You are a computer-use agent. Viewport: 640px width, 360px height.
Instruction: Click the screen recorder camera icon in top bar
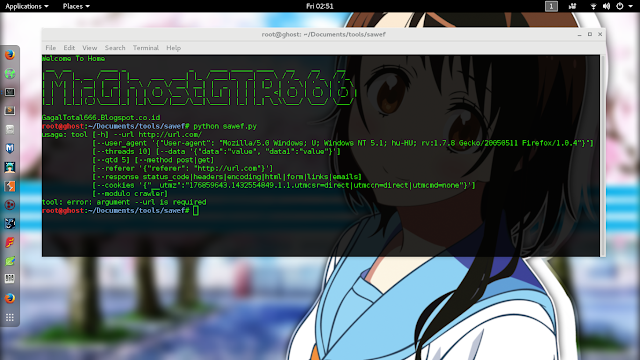click(x=573, y=6)
